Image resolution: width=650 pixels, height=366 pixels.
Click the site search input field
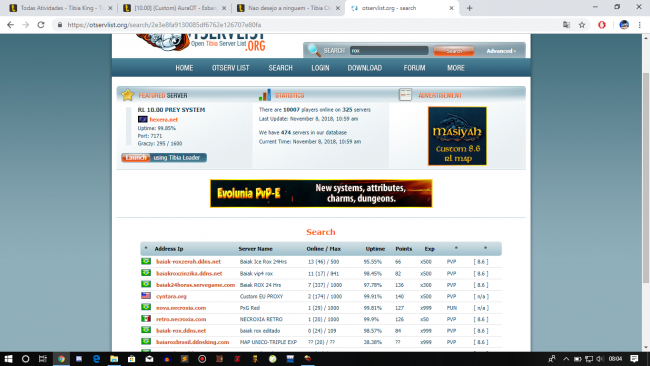point(389,51)
